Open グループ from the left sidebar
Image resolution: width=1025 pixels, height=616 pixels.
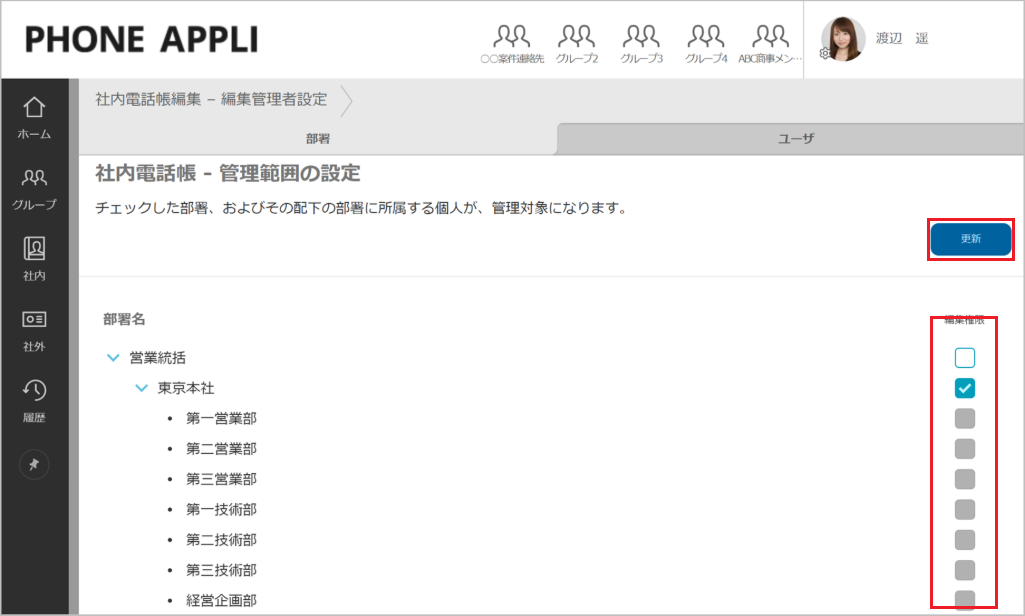coord(34,187)
